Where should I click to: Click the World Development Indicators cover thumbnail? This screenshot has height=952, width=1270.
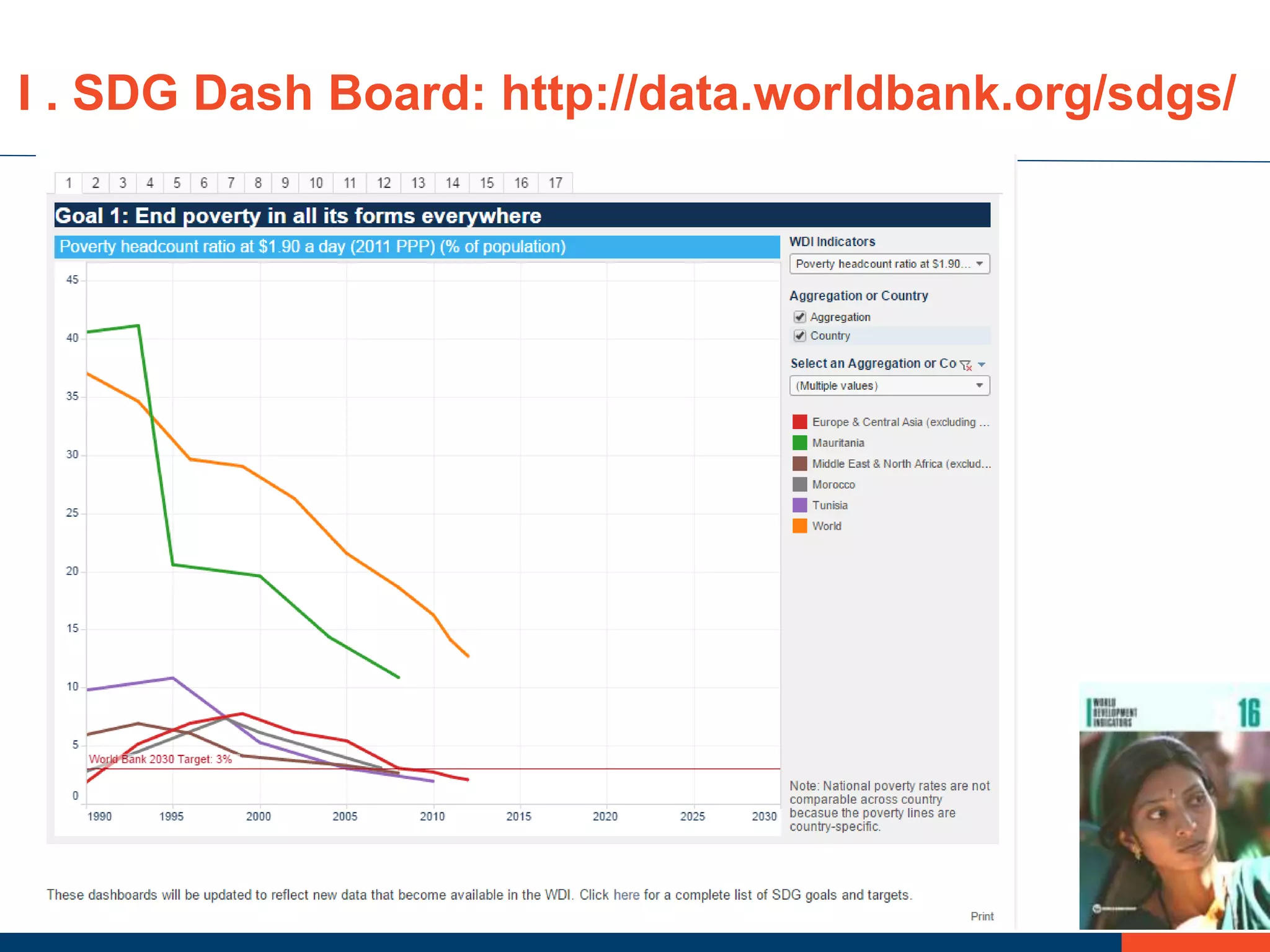[x=1173, y=806]
